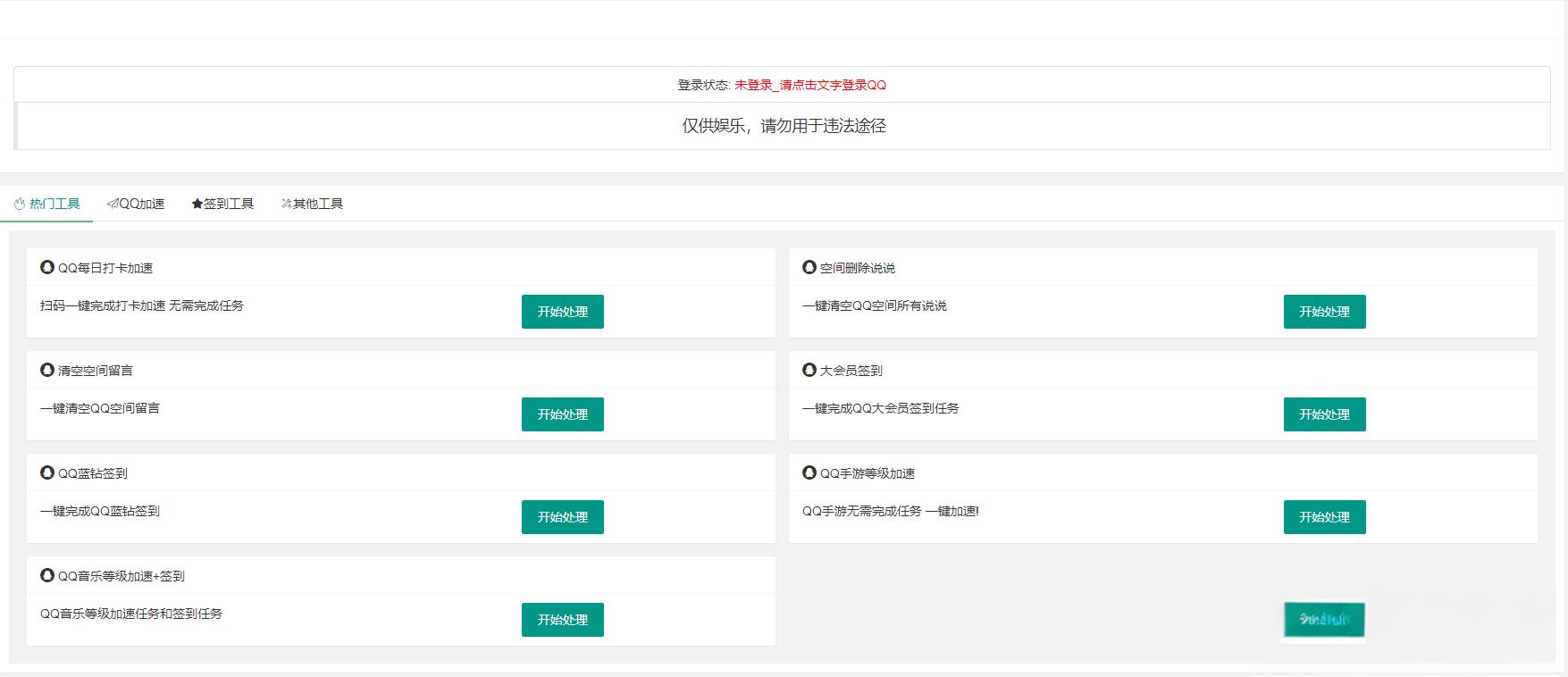This screenshot has height=677, width=1568.
Task: Start processing QQ每日打卡加速
Action: pyautogui.click(x=563, y=312)
